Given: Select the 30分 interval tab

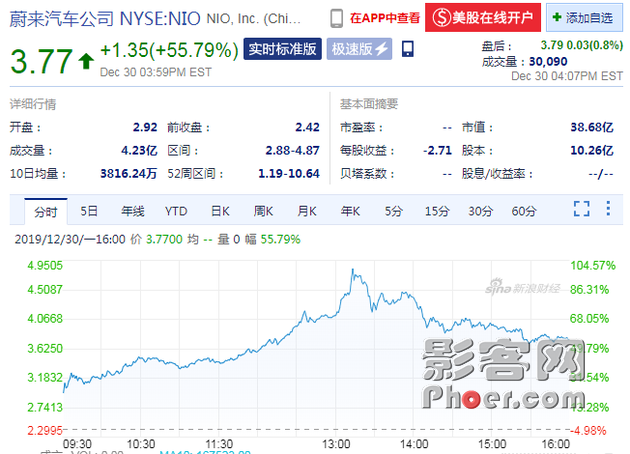Looking at the screenshot, I should [481, 211].
